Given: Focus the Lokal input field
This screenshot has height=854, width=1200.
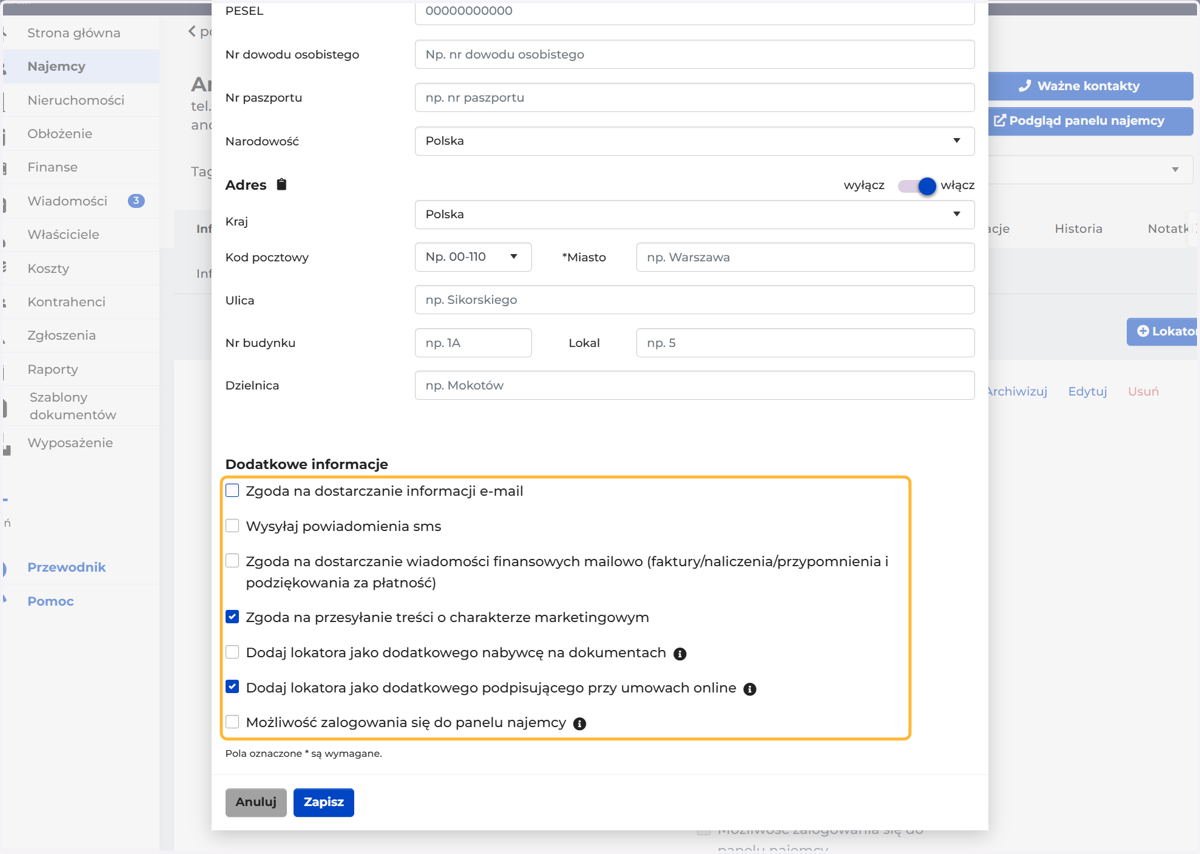Looking at the screenshot, I should [805, 342].
